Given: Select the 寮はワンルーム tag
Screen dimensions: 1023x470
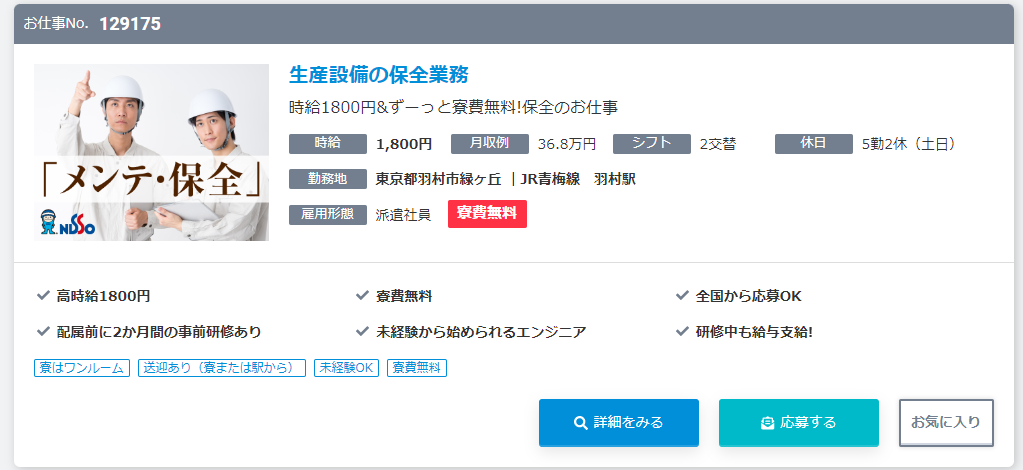Looking at the screenshot, I should [82, 368].
